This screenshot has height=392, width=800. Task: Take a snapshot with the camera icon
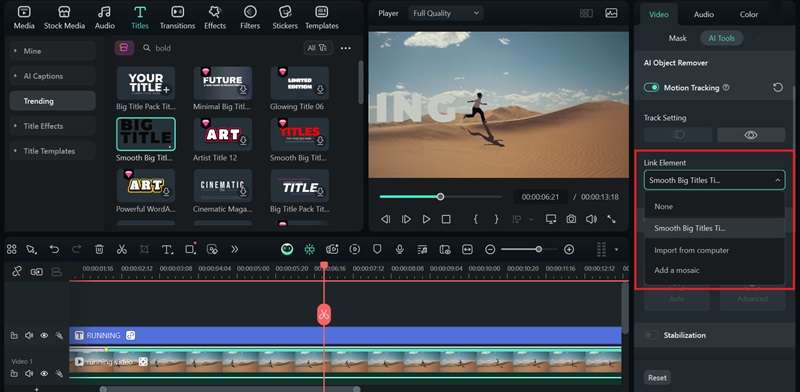[571, 219]
